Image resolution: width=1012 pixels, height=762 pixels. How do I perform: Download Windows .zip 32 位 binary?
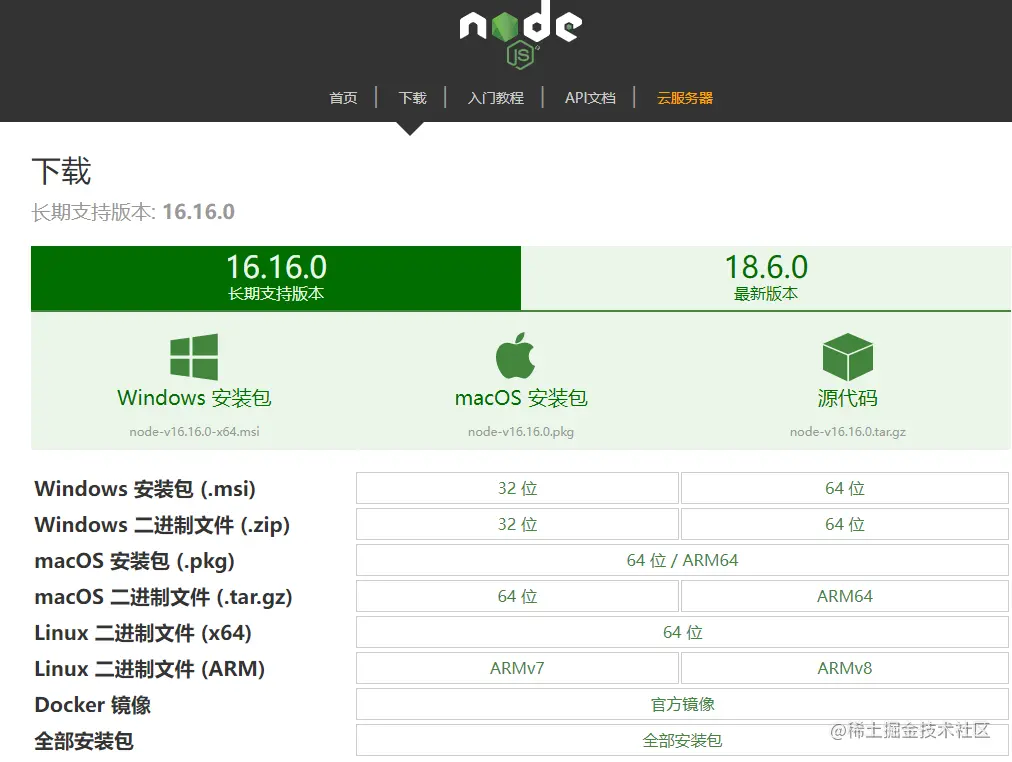pyautogui.click(x=517, y=525)
